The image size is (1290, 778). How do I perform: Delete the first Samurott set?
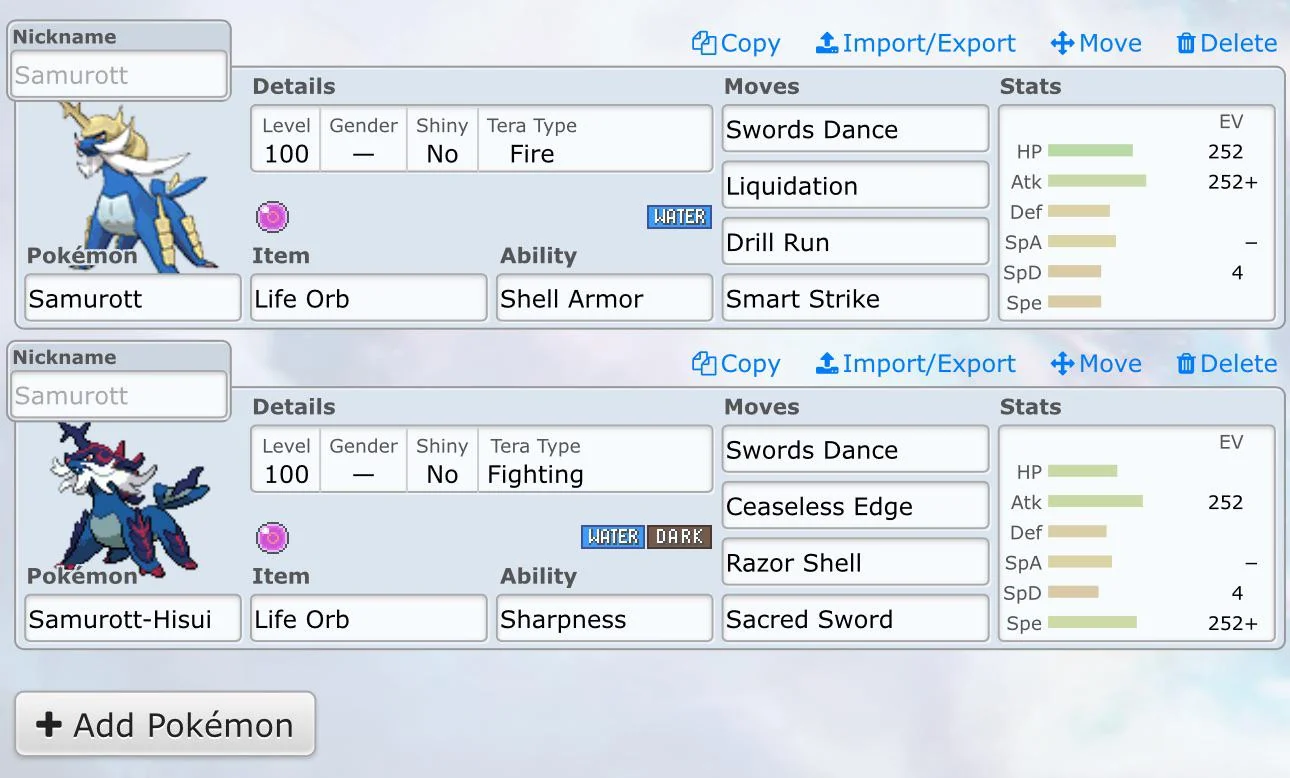1226,44
